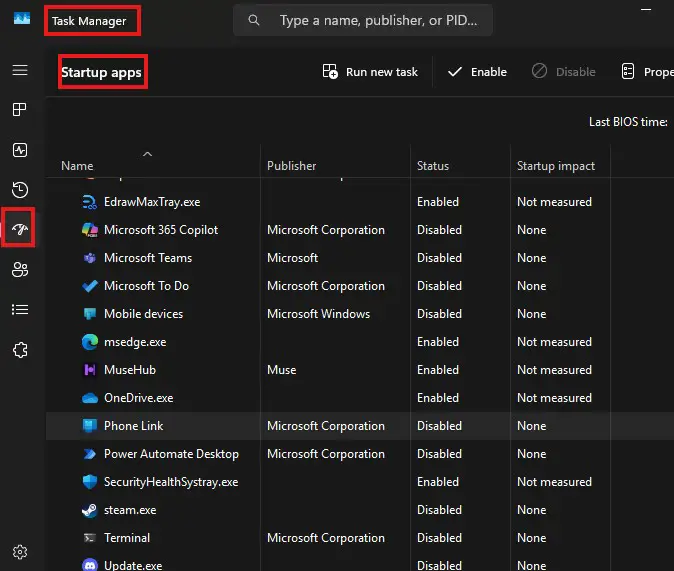Click the search magnifier icon
Image resolution: width=674 pixels, height=571 pixels.
click(254, 20)
